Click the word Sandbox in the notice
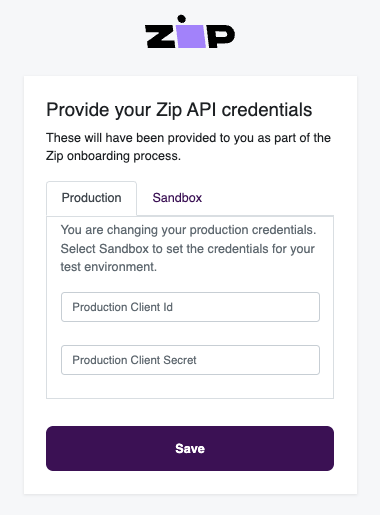Screen dimensions: 380x515 click(124, 249)
